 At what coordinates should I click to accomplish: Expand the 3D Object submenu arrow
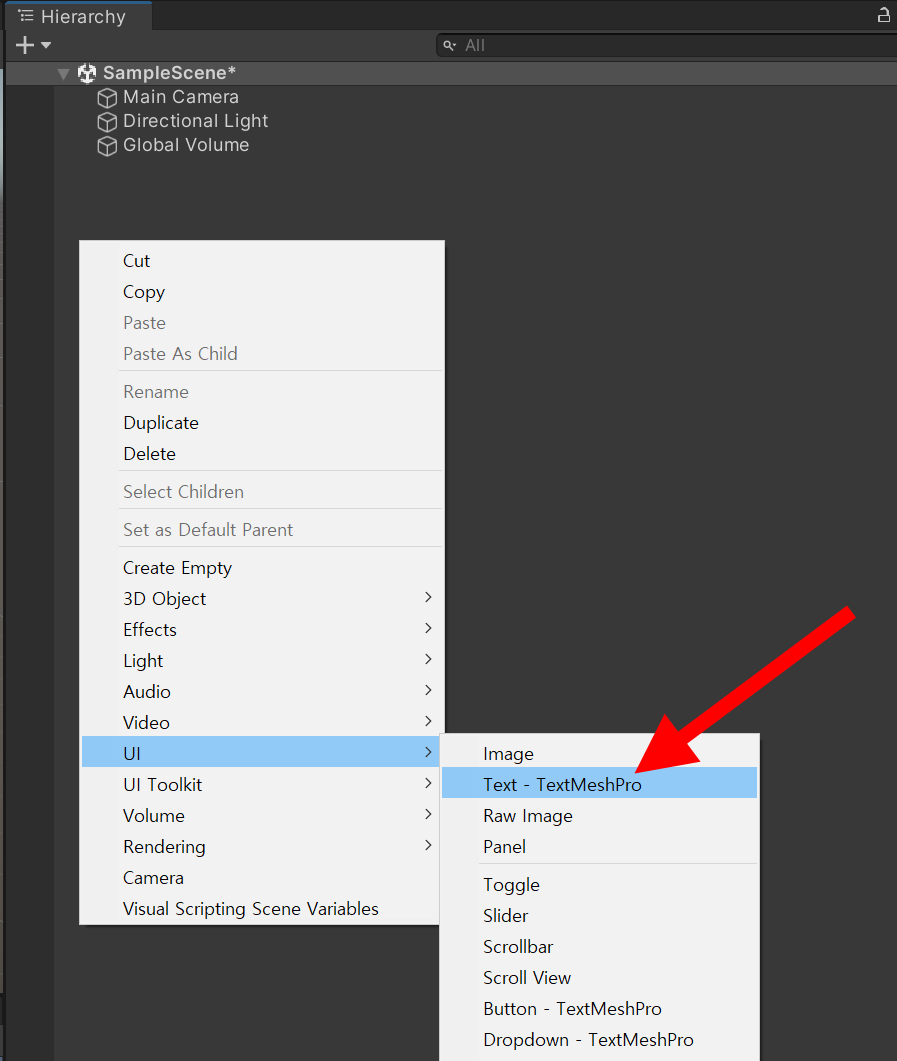pos(428,597)
